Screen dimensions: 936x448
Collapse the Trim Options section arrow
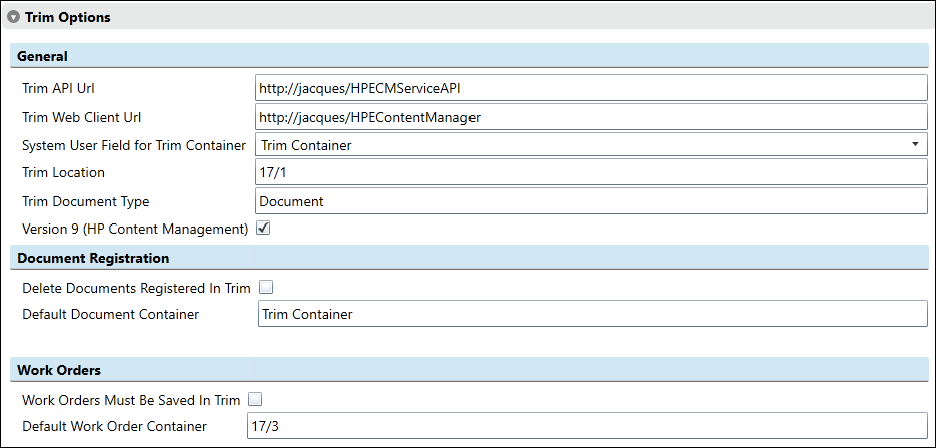14,17
